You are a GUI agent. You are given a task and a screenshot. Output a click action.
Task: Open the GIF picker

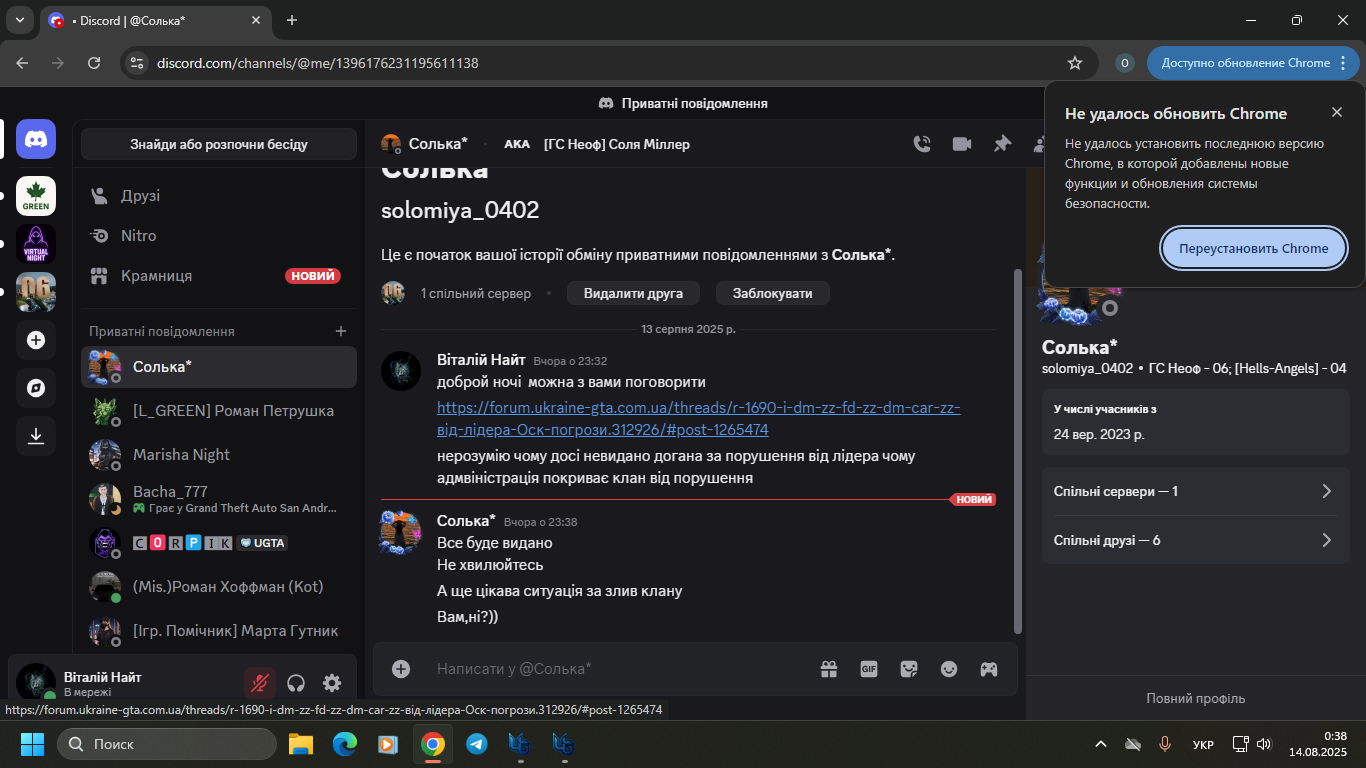pyautogui.click(x=869, y=669)
